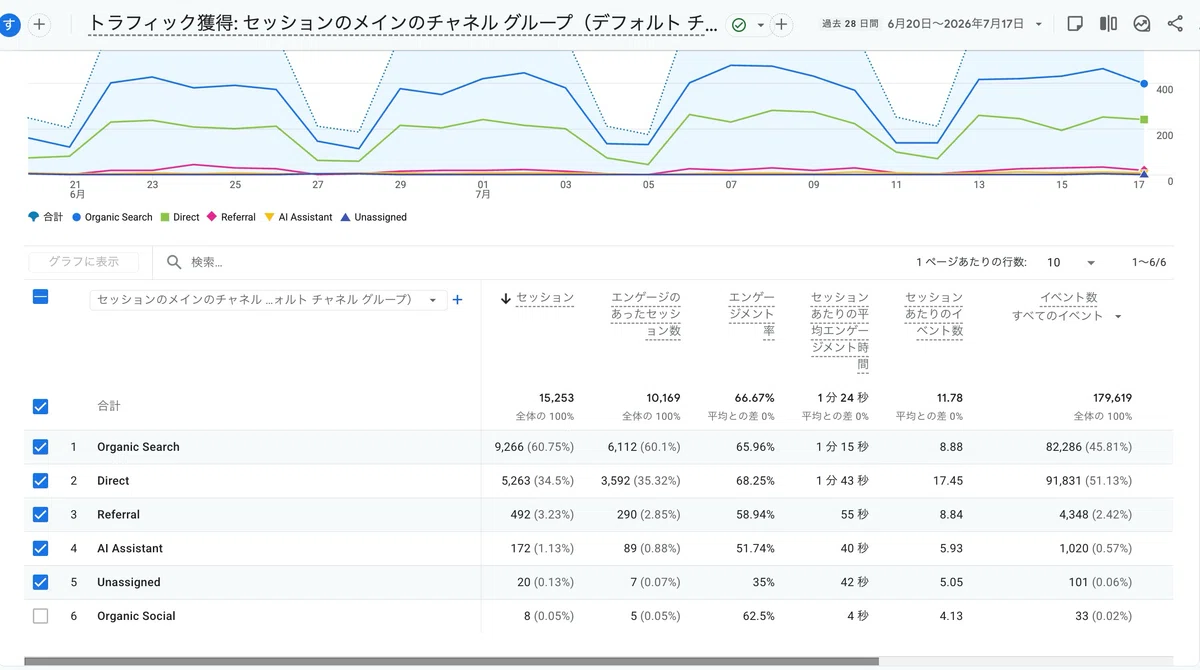The image size is (1200, 670).
Task: Share this report with the share icon
Action: click(1175, 24)
